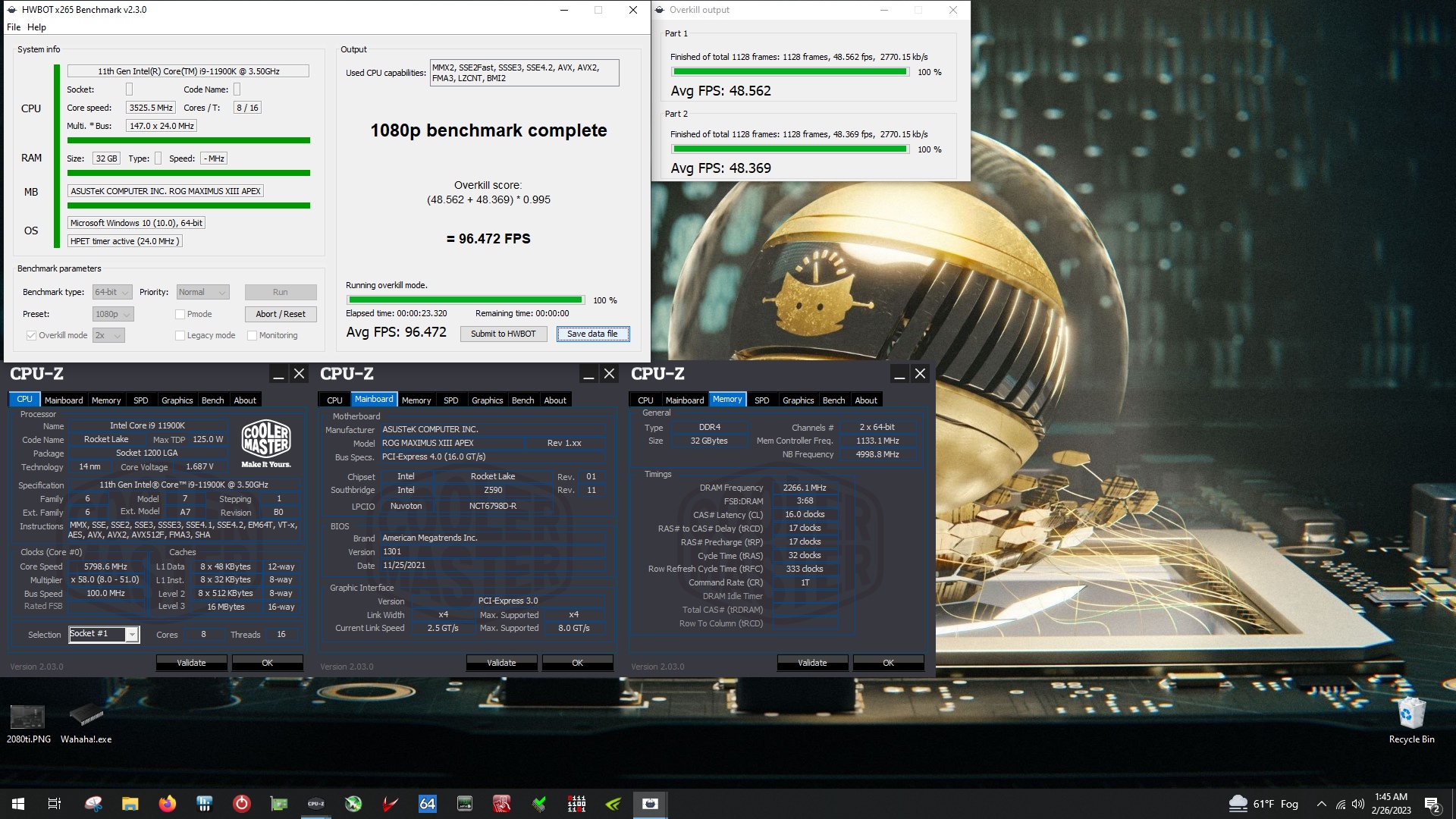This screenshot has width=1456, height=819.
Task: Click the Used CPU capabilities text box
Action: tap(524, 73)
